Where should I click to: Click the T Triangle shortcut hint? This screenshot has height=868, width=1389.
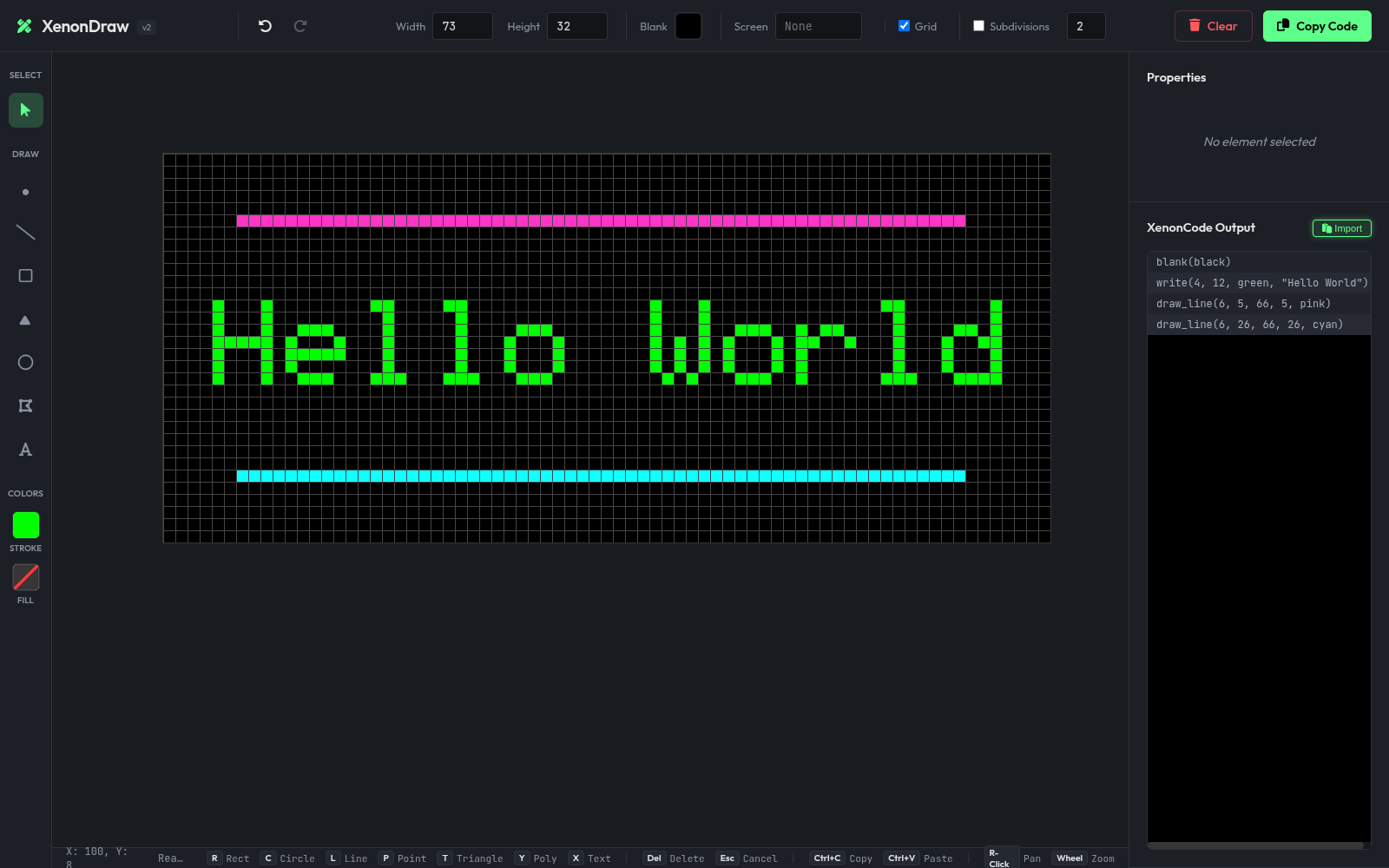tap(471, 858)
